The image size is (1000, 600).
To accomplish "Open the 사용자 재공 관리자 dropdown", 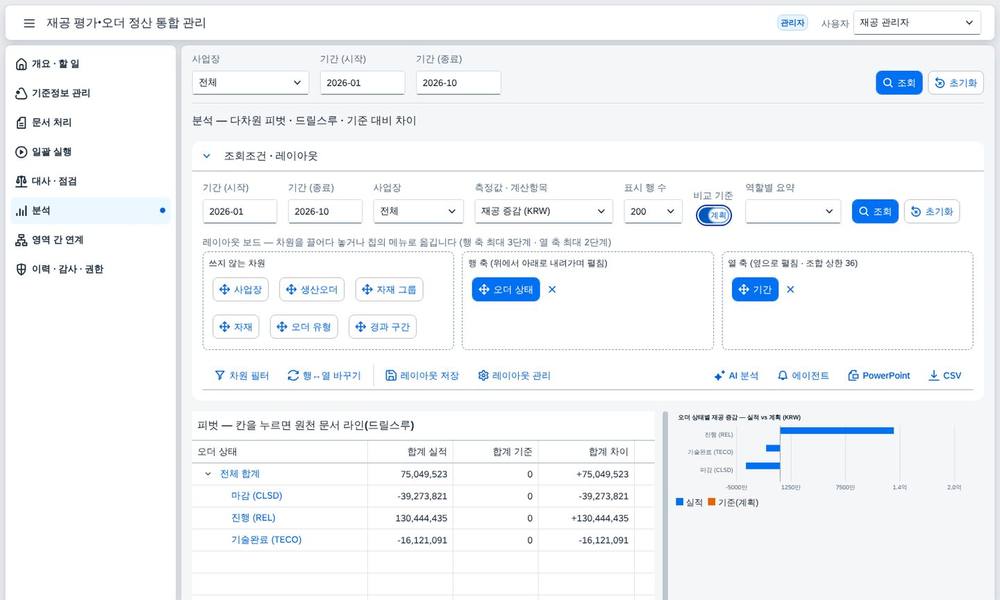I will [x=916, y=23].
